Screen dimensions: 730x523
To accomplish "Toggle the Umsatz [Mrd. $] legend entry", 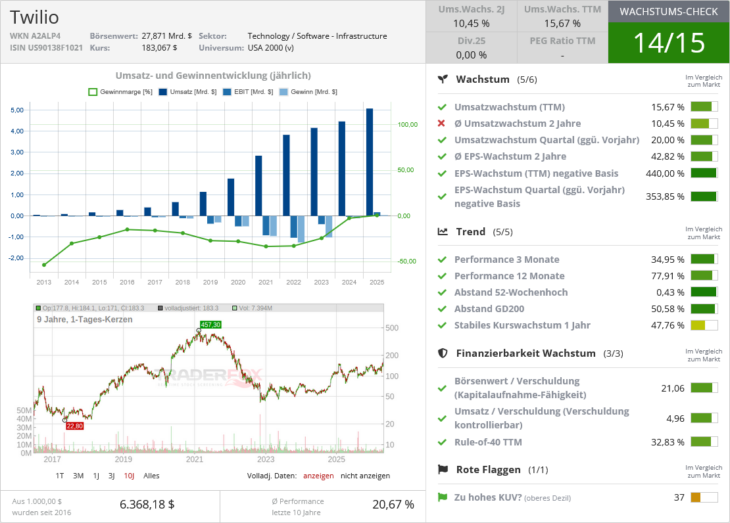I will 188,92.
